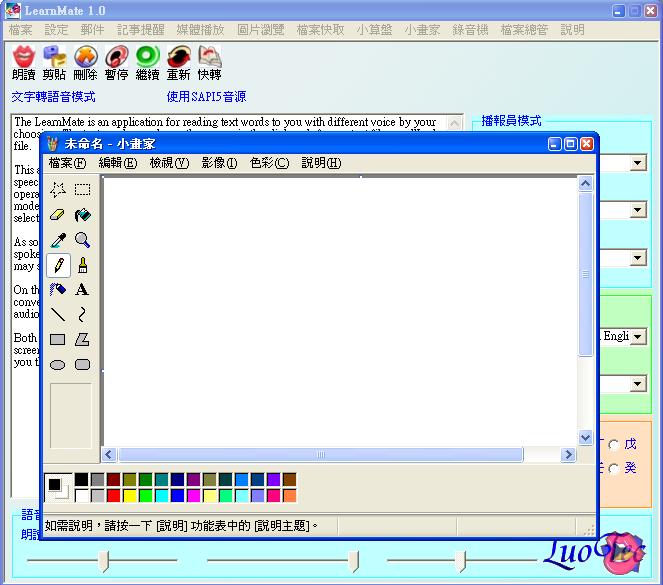Pick the bright blue color swatch

click(x=178, y=495)
